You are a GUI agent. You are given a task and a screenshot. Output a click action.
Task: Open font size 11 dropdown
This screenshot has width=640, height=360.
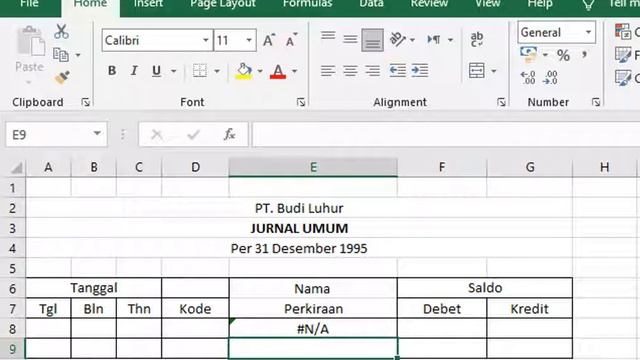point(249,40)
